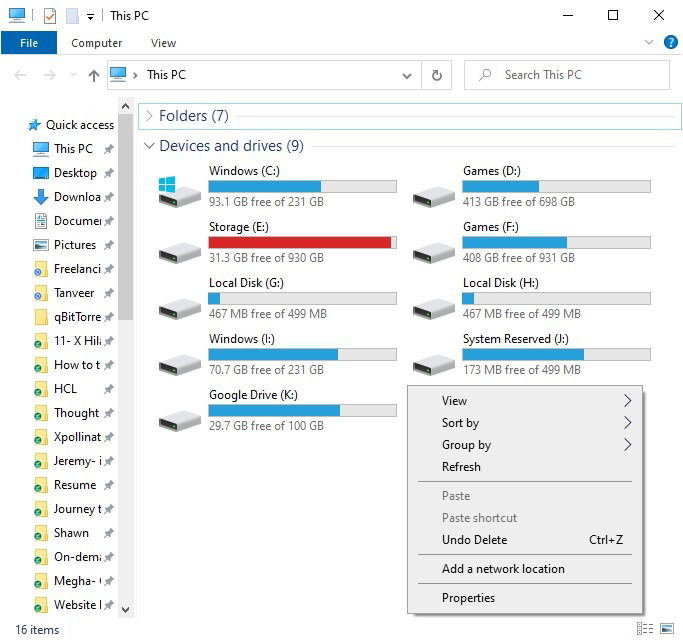Unpin Desktop using its pin icon
683x642 pixels.
coord(109,173)
